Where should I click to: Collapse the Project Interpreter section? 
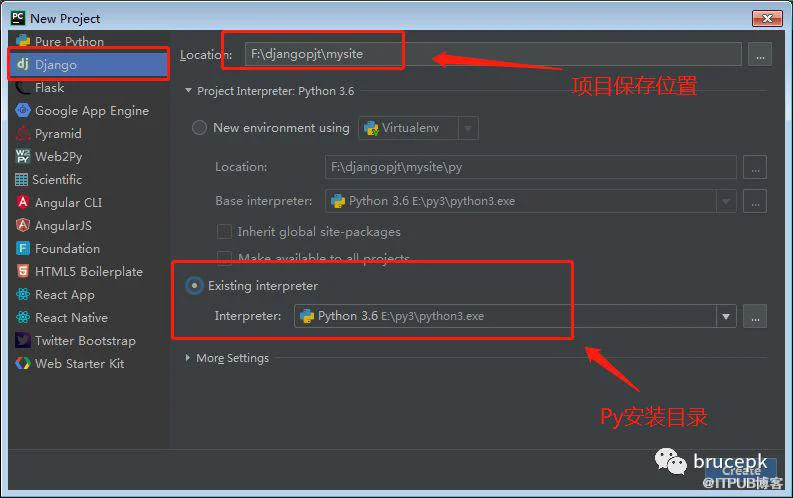click(189, 91)
